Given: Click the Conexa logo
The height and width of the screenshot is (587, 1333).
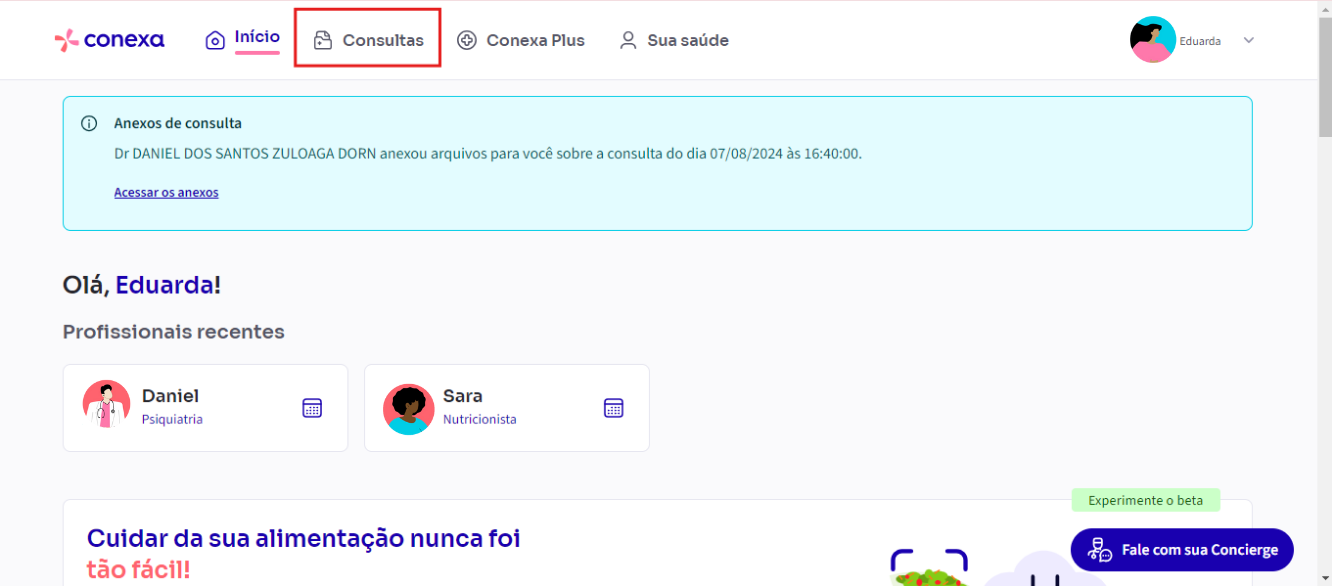Looking at the screenshot, I should point(110,40).
